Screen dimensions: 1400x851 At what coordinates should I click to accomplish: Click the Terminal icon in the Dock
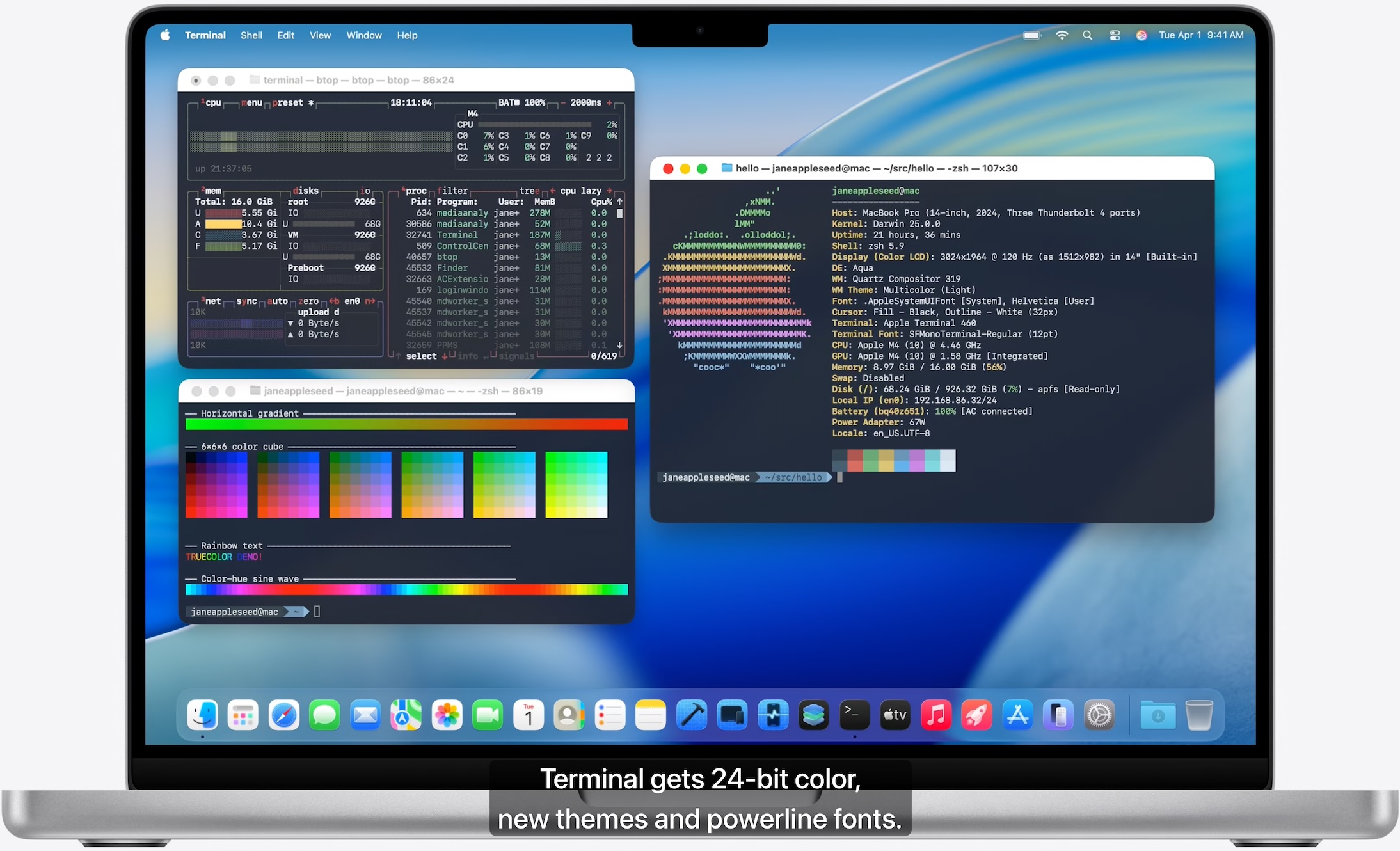pyautogui.click(x=855, y=715)
